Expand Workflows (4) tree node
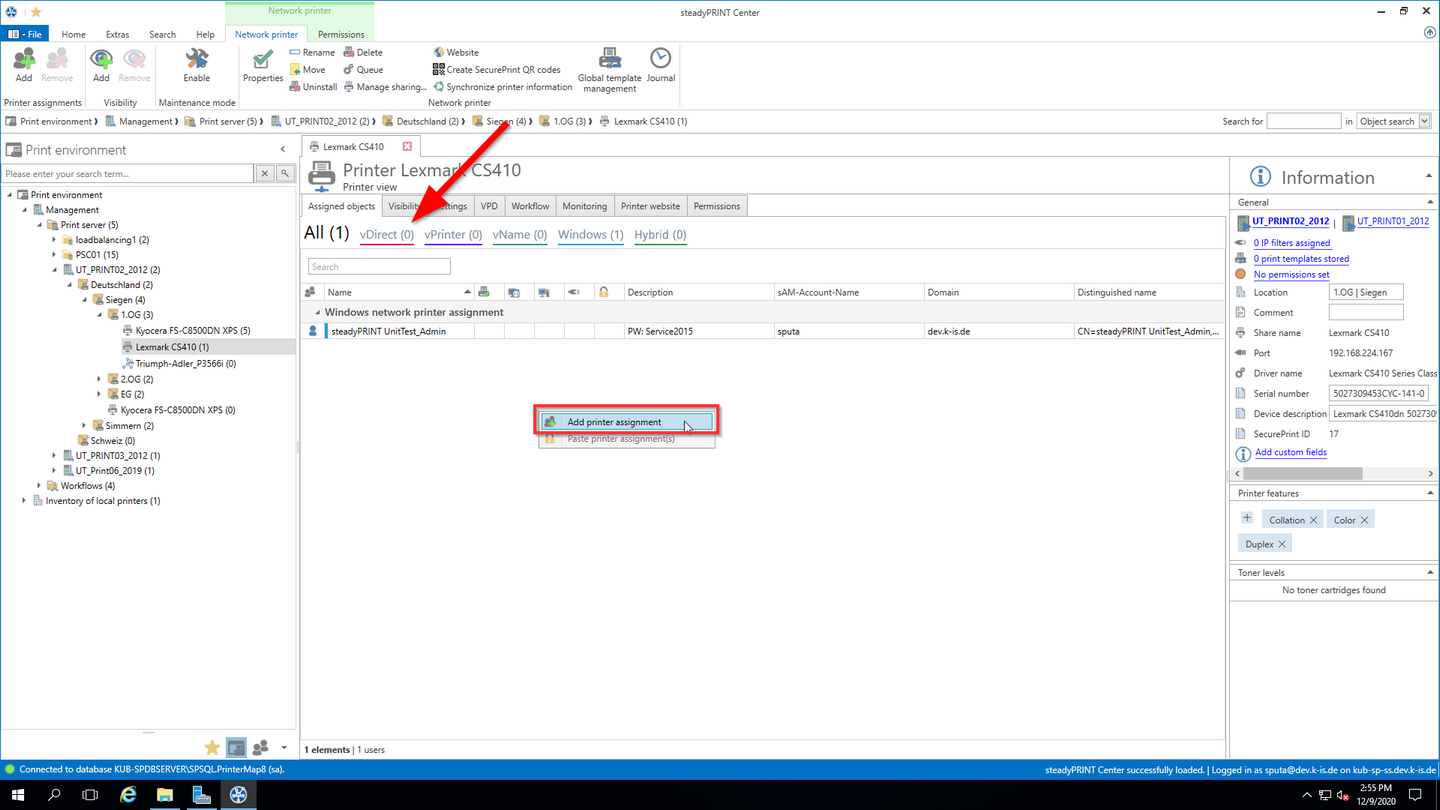Image resolution: width=1440 pixels, height=810 pixels. click(x=39, y=486)
